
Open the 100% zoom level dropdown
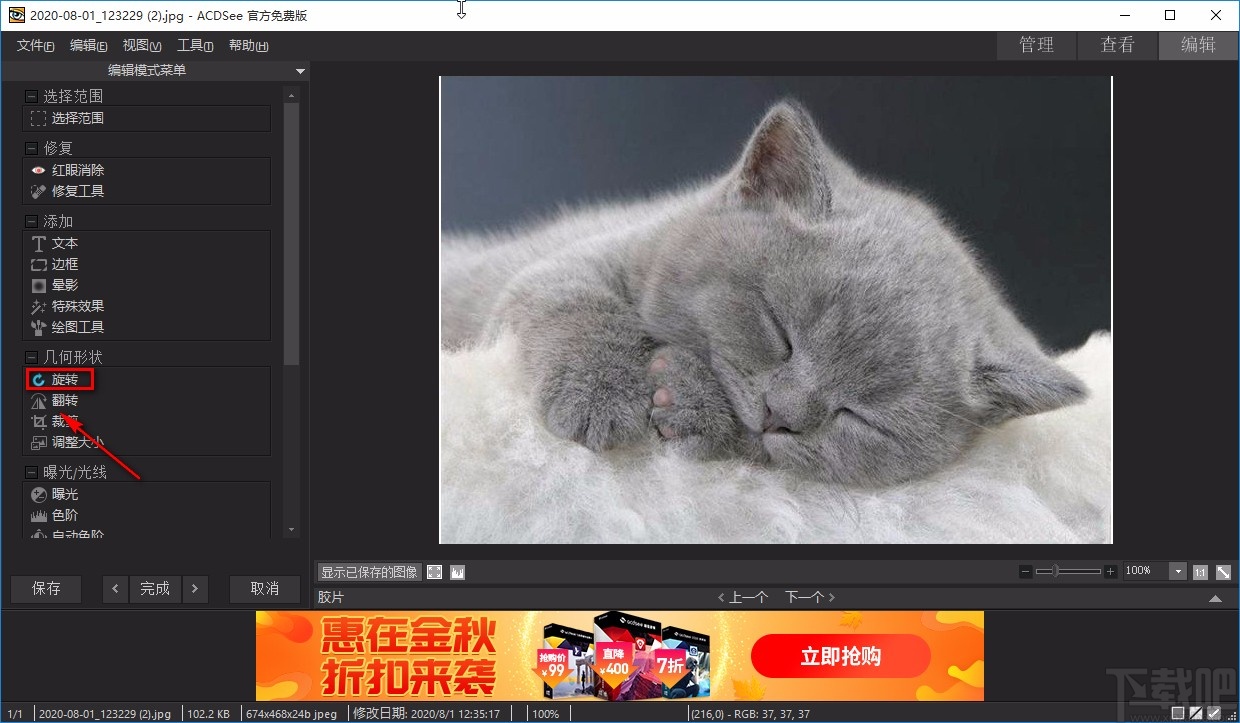[x=1178, y=571]
